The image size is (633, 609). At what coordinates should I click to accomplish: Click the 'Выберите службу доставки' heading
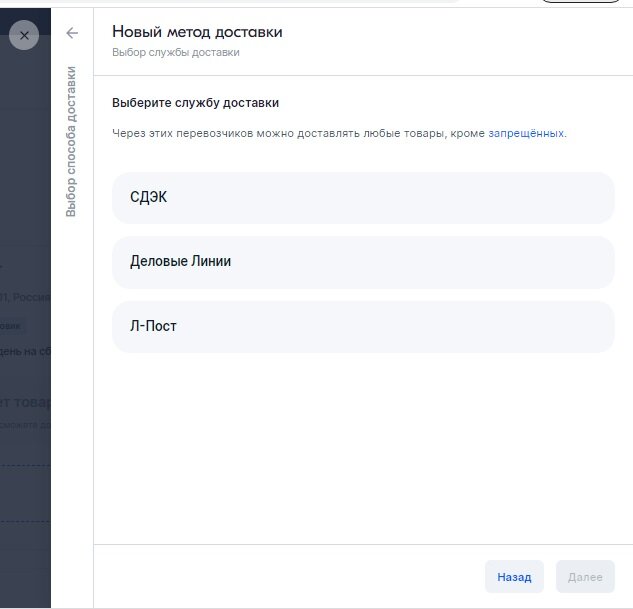(x=195, y=103)
